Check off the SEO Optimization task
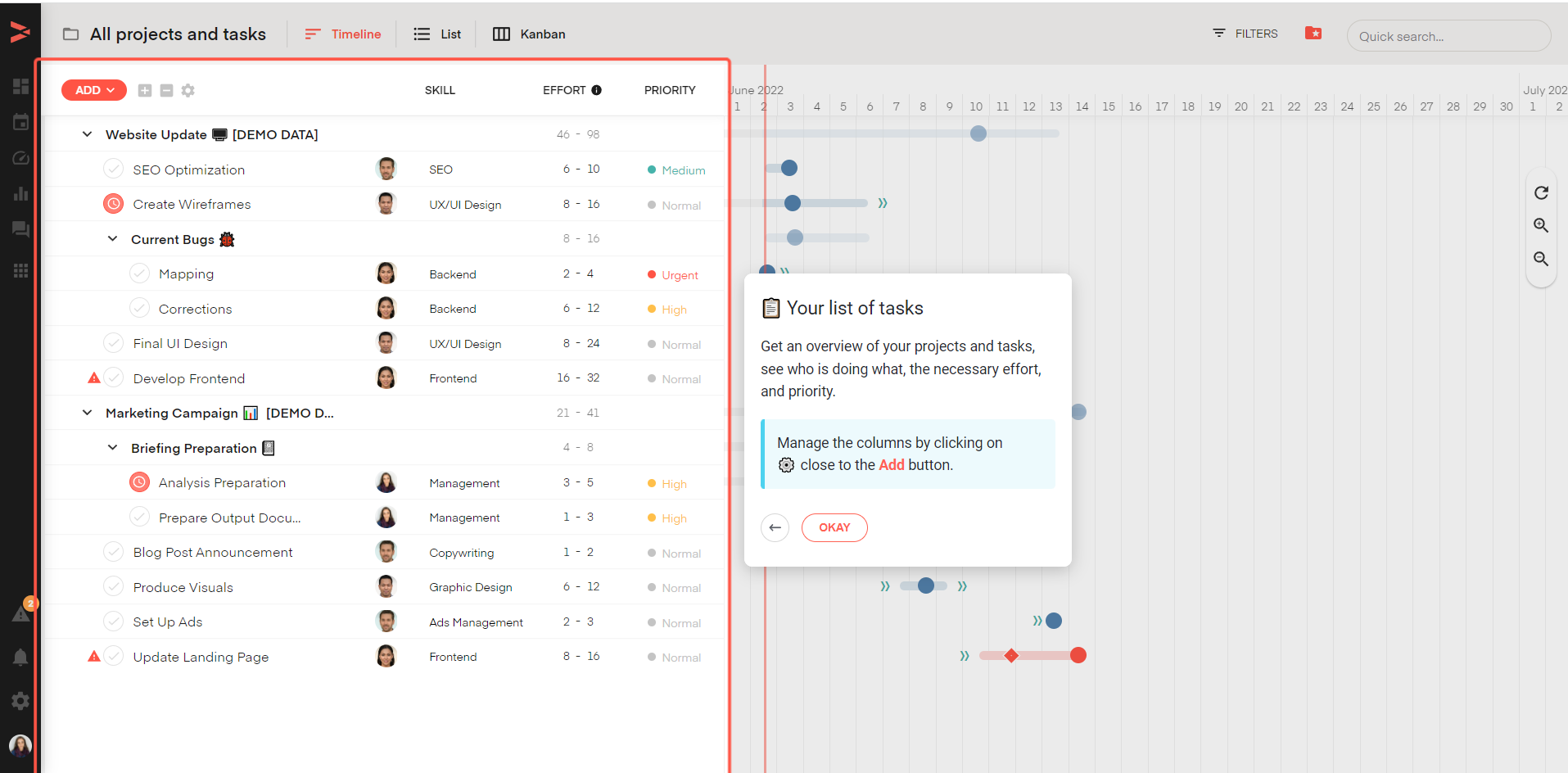Viewport: 1568px width, 773px height. point(113,169)
